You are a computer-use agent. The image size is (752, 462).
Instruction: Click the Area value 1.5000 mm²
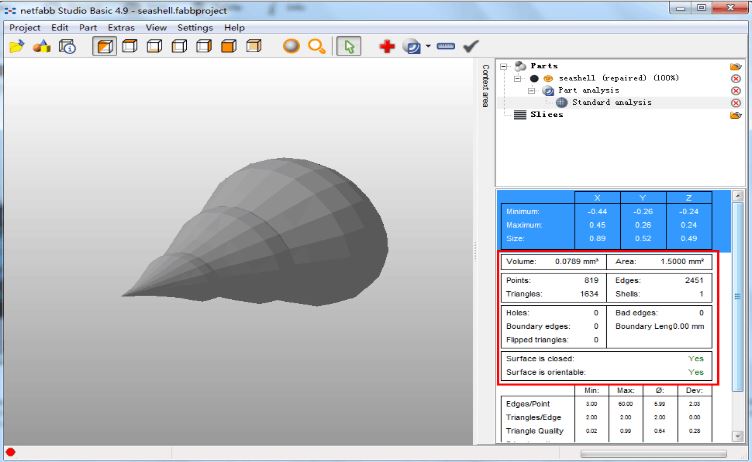(682, 261)
